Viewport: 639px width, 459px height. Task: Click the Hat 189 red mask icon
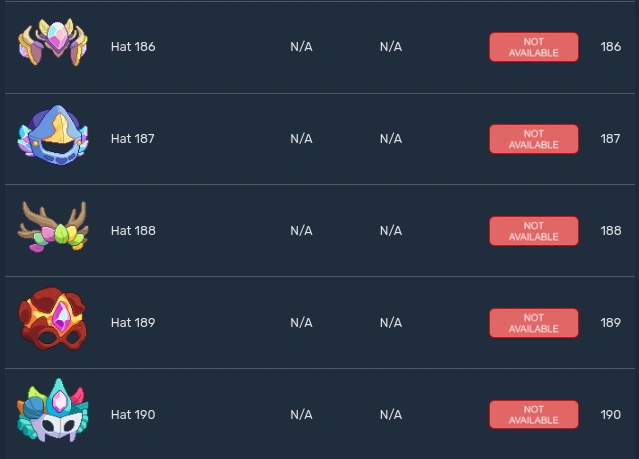point(53,322)
